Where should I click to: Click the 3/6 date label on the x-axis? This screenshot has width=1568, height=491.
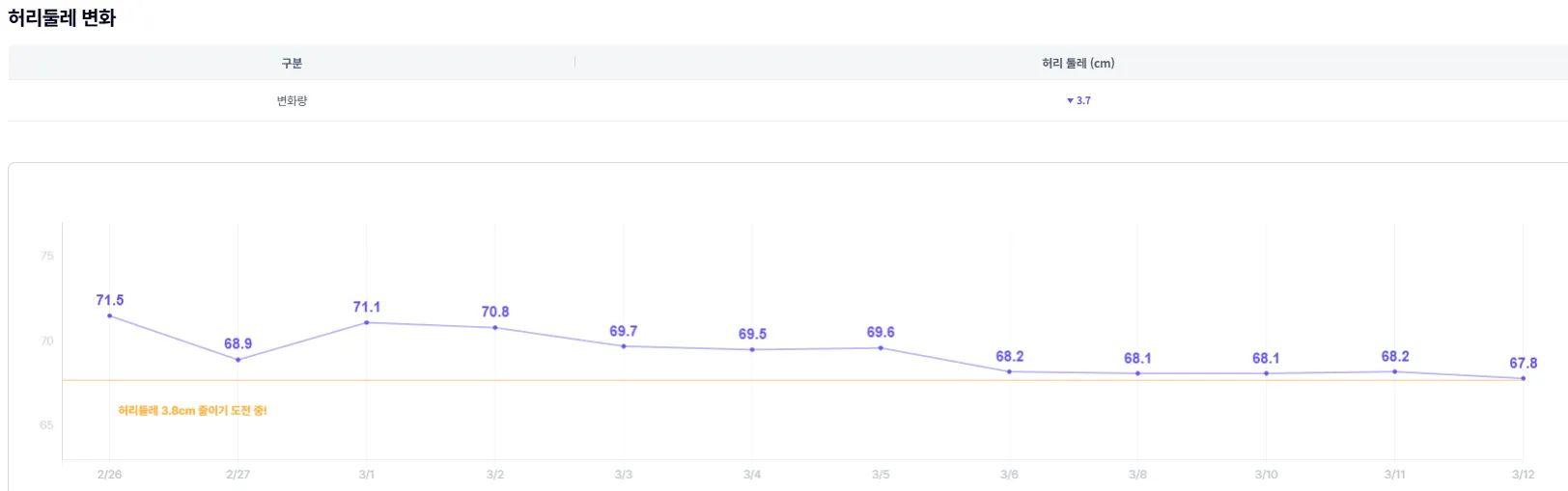(1009, 475)
